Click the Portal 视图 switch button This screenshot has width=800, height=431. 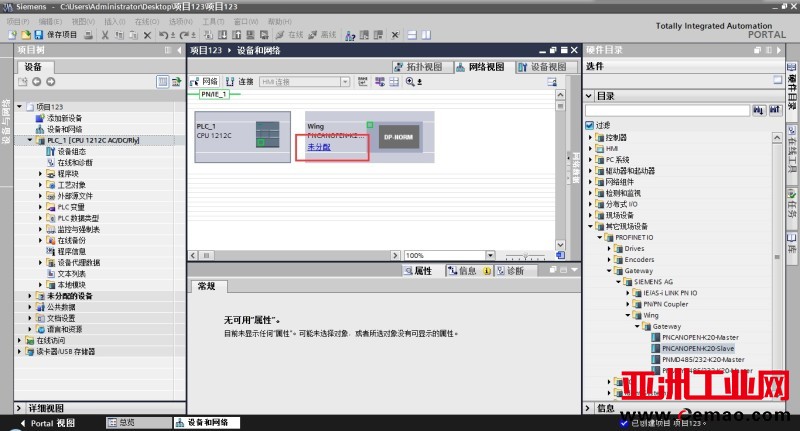point(48,423)
